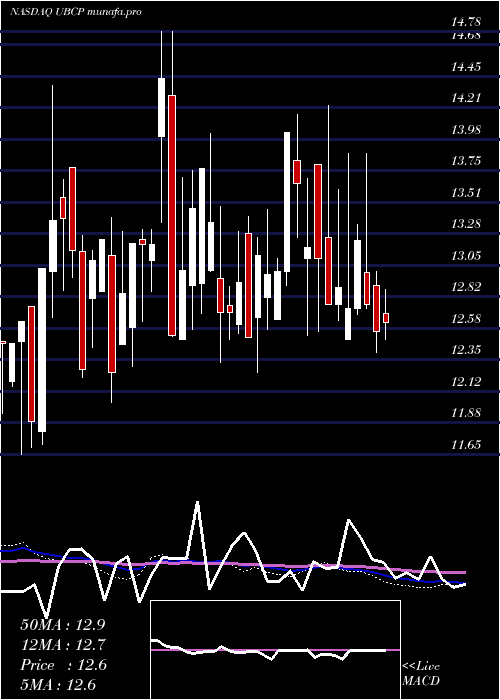Click the 12.82 price axis label

(x=466, y=287)
